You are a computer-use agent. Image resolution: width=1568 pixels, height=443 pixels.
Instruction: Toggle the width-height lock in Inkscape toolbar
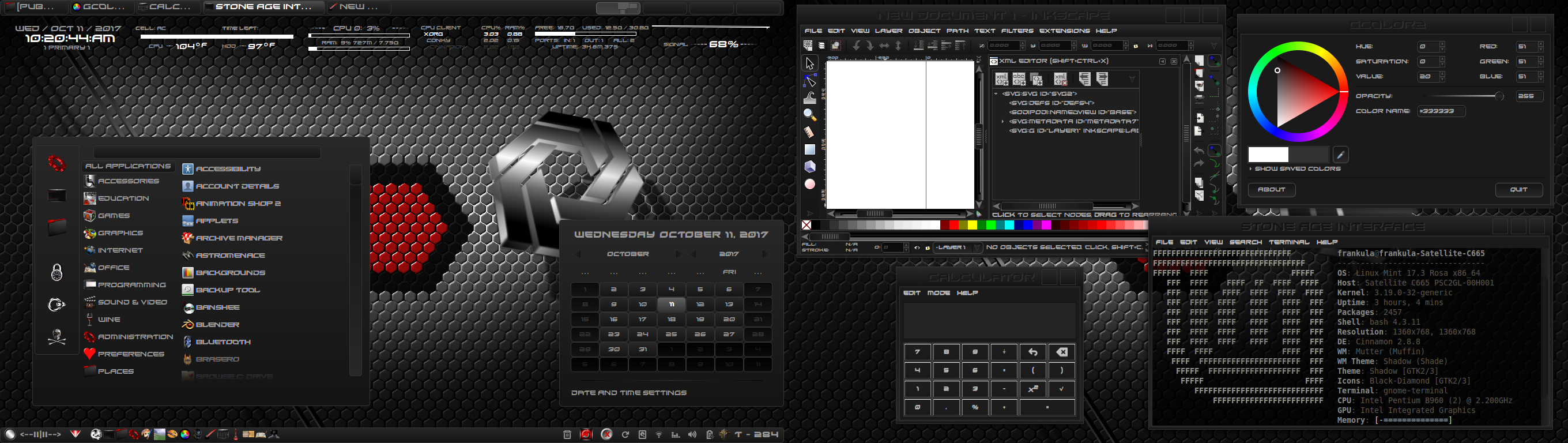pyautogui.click(x=1136, y=46)
